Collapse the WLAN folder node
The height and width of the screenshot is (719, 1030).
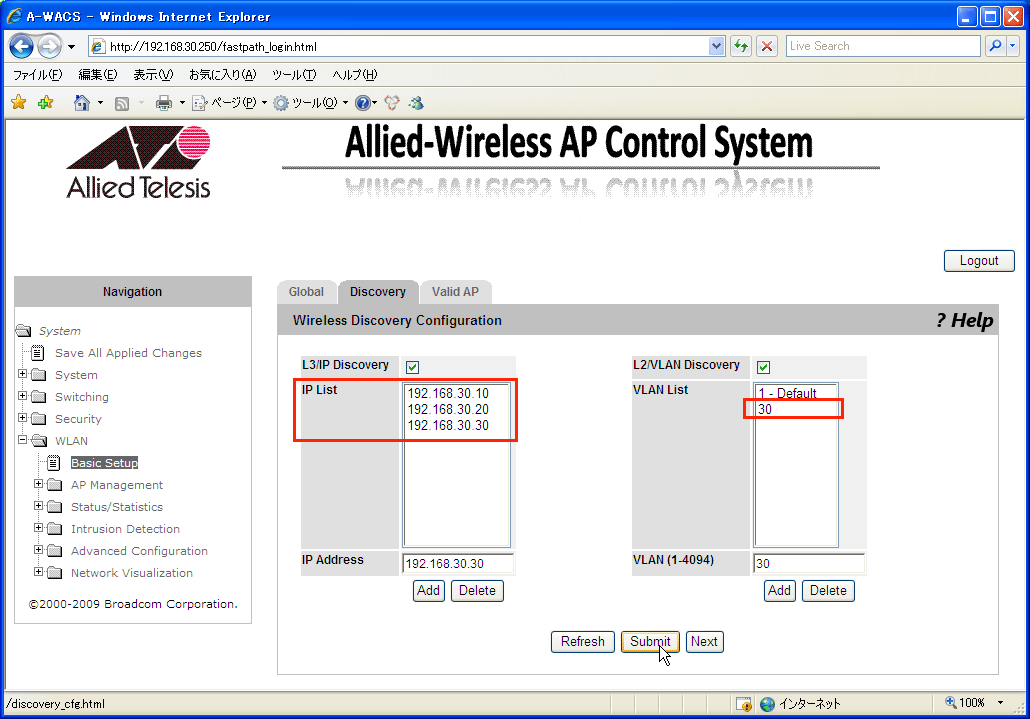(x=23, y=439)
